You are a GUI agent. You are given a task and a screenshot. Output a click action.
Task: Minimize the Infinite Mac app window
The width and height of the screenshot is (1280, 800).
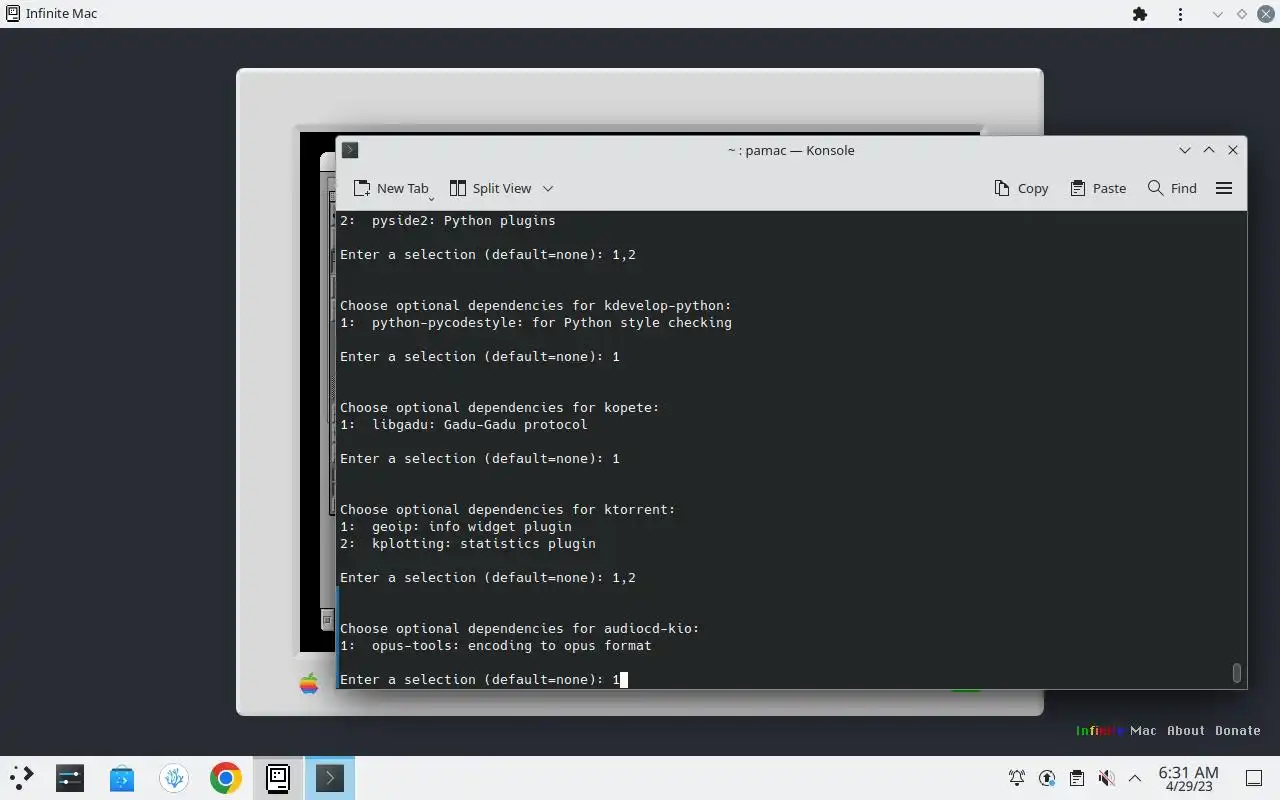pos(1217,14)
